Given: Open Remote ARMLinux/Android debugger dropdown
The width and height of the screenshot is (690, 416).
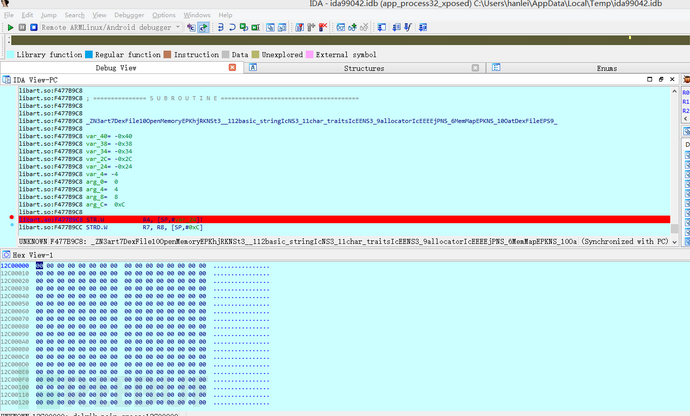Looking at the screenshot, I should pos(111,27).
